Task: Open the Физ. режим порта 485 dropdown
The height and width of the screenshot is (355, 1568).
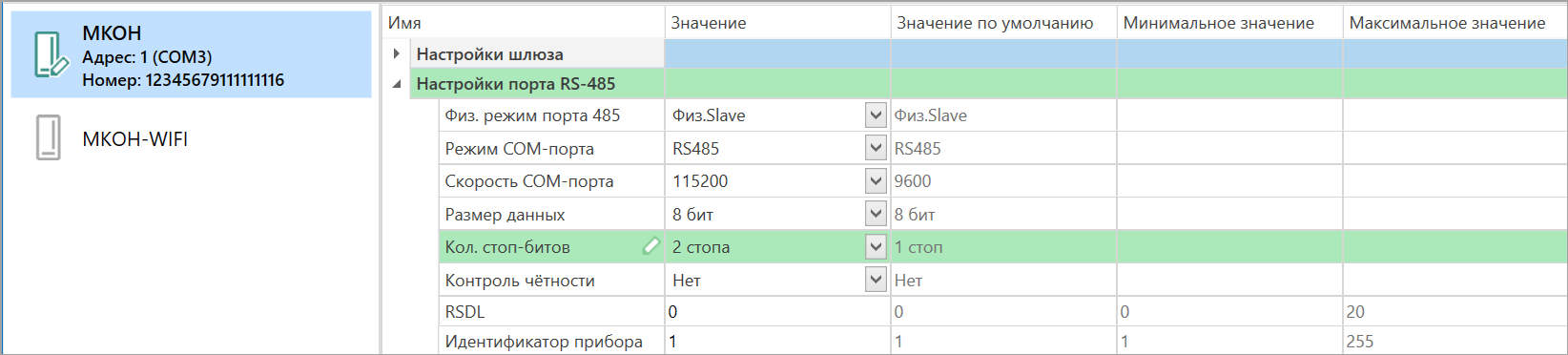Action: click(876, 115)
